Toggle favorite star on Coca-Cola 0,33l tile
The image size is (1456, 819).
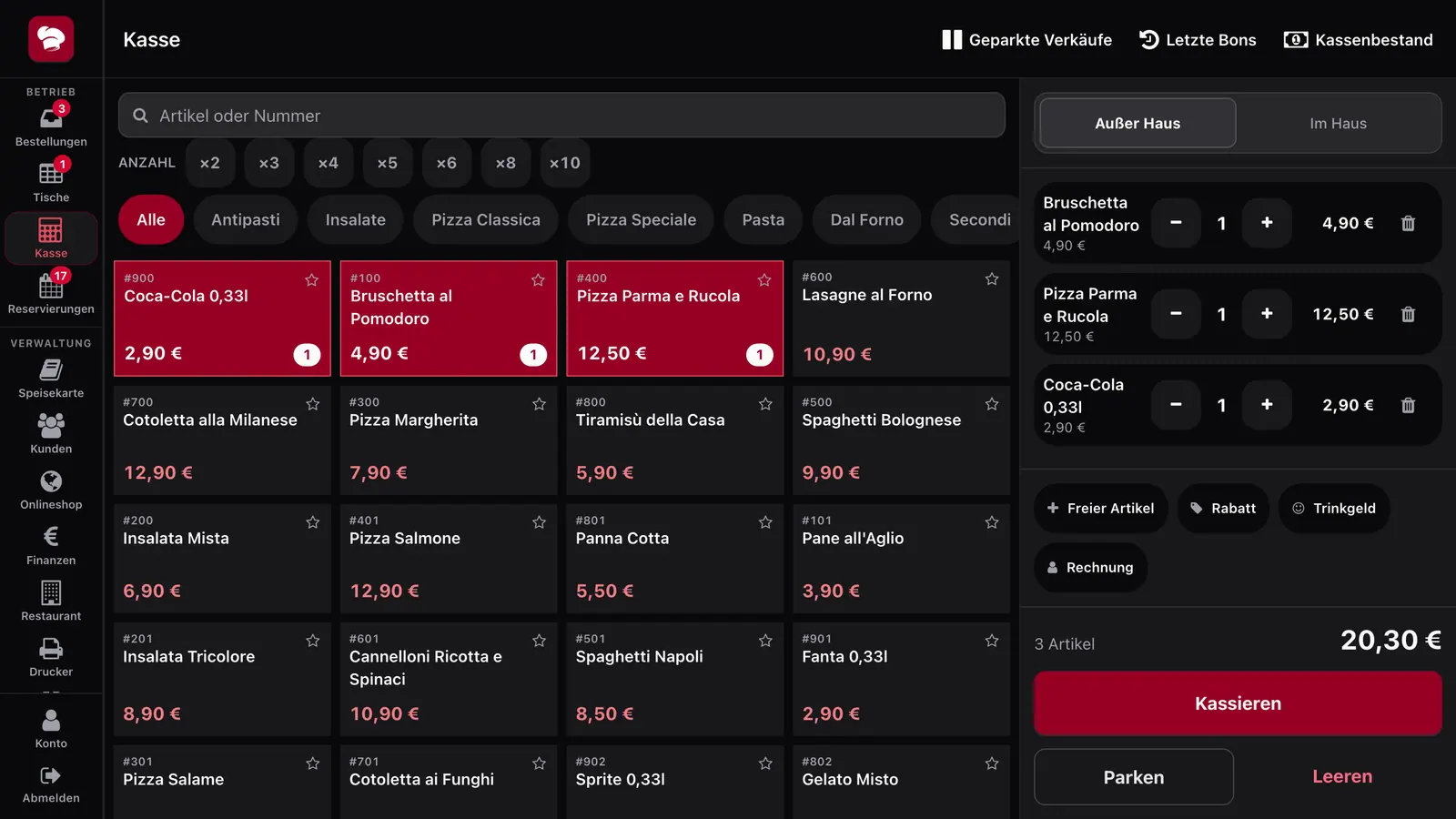(312, 280)
